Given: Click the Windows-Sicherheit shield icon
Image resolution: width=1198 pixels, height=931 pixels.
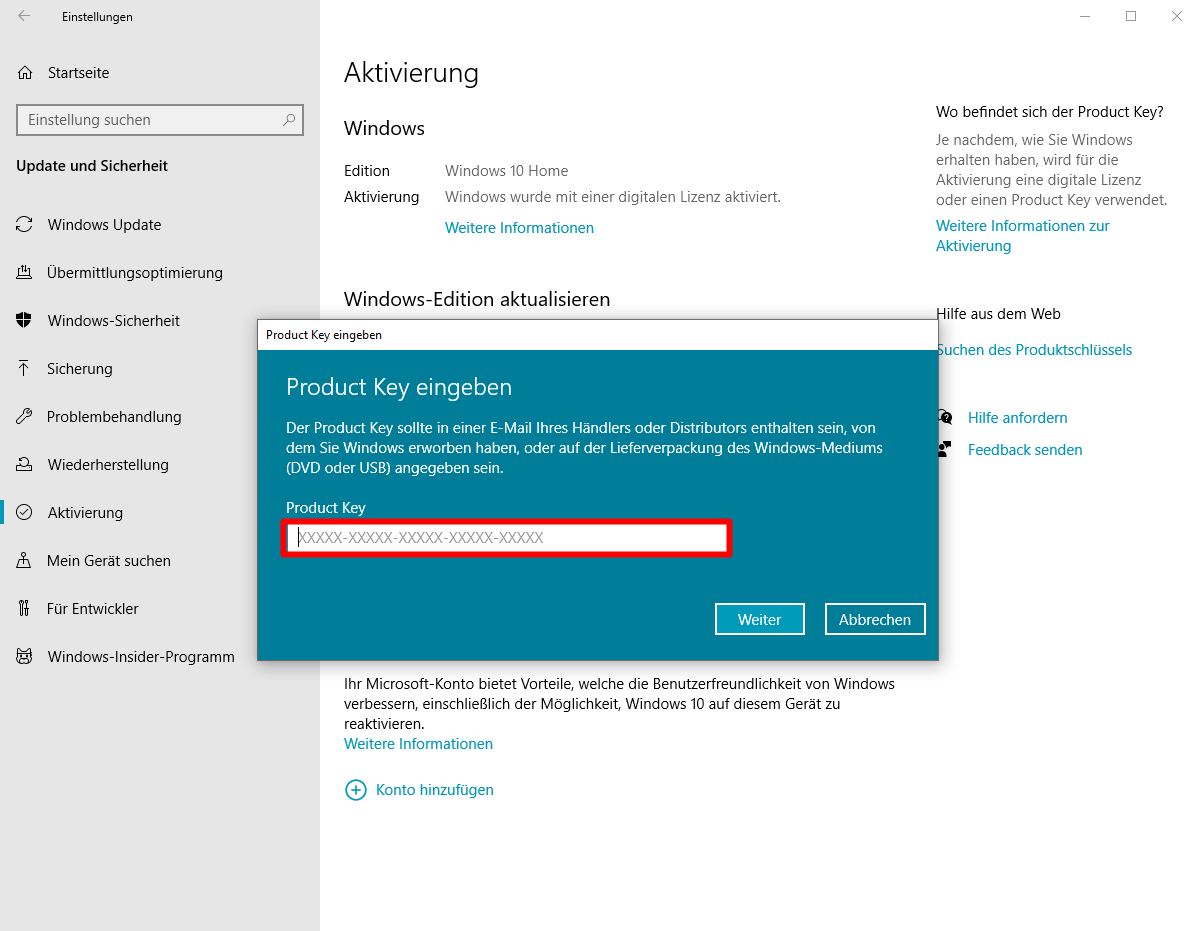Looking at the screenshot, I should [x=24, y=321].
